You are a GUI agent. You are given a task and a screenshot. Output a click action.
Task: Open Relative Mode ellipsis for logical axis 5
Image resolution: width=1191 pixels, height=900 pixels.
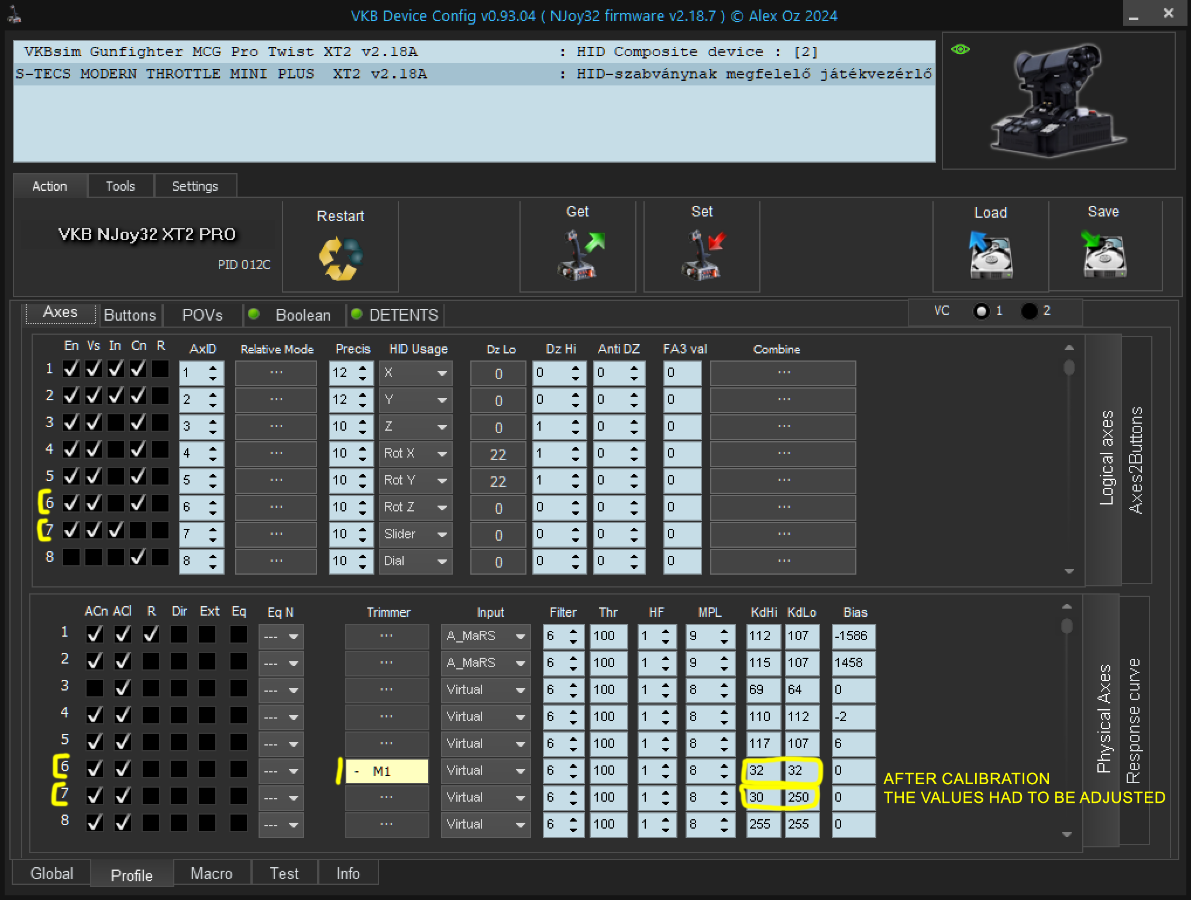click(x=276, y=481)
